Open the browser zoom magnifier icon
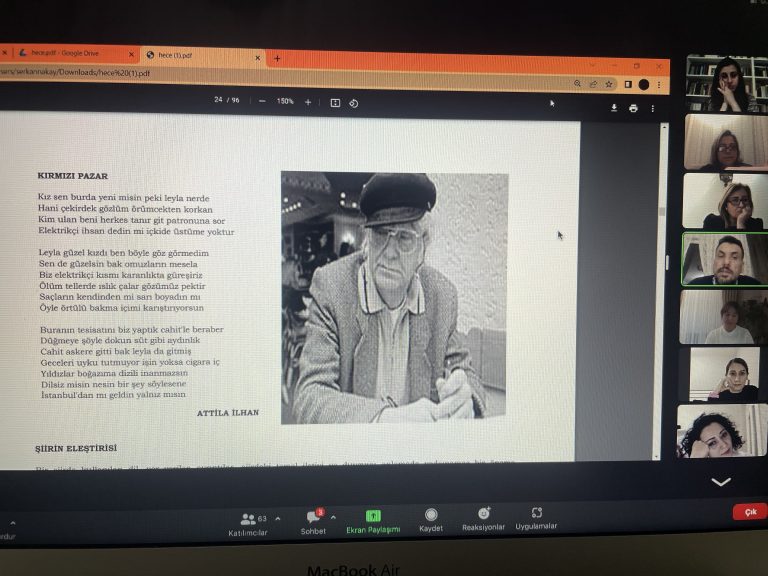The height and width of the screenshot is (576, 768). 577,84
